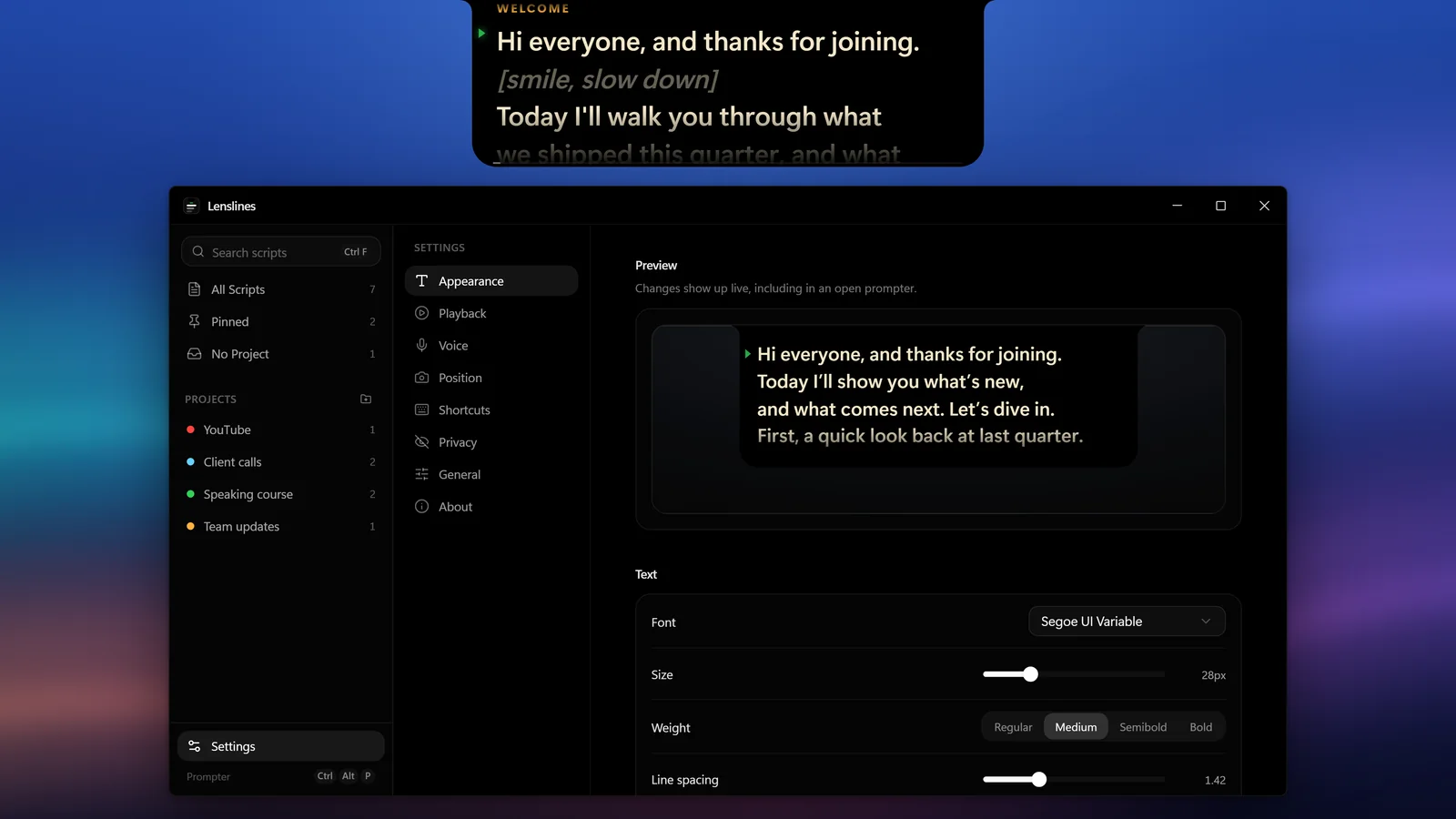Click the Voice microphone icon

tap(421, 346)
